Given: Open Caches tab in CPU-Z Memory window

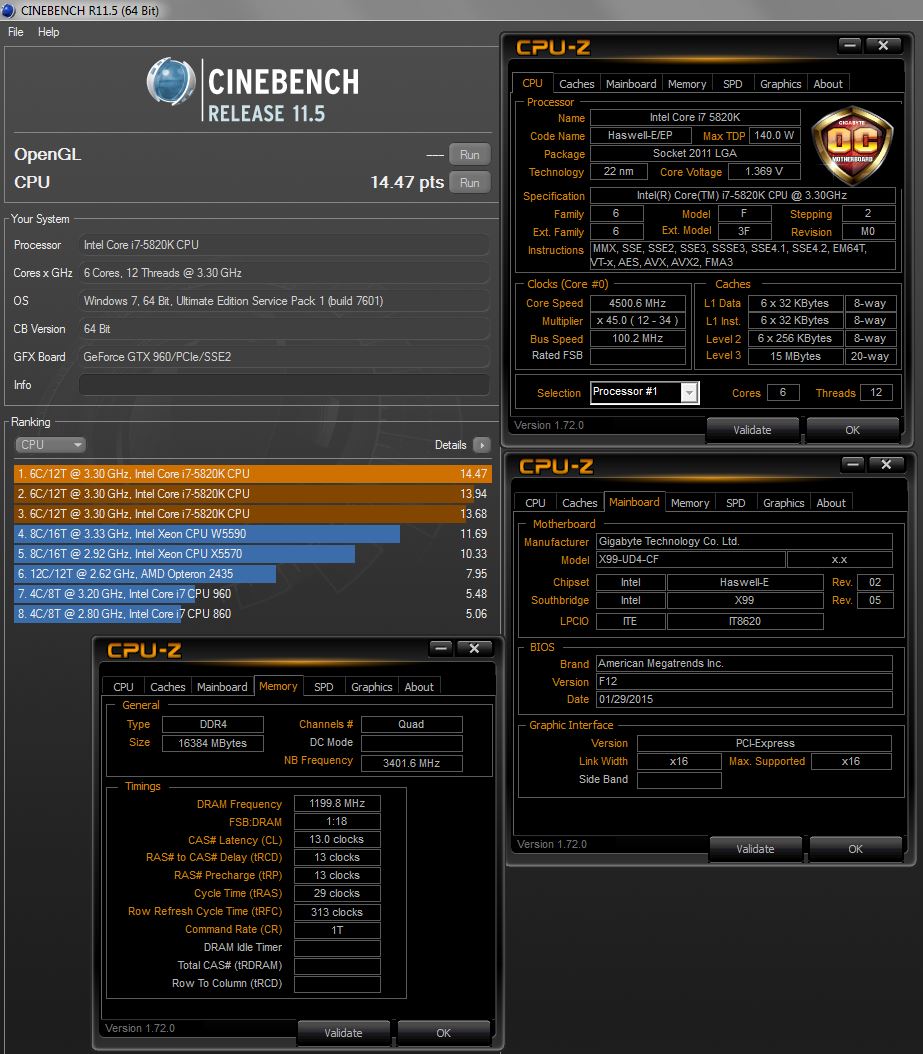Looking at the screenshot, I should pos(167,687).
